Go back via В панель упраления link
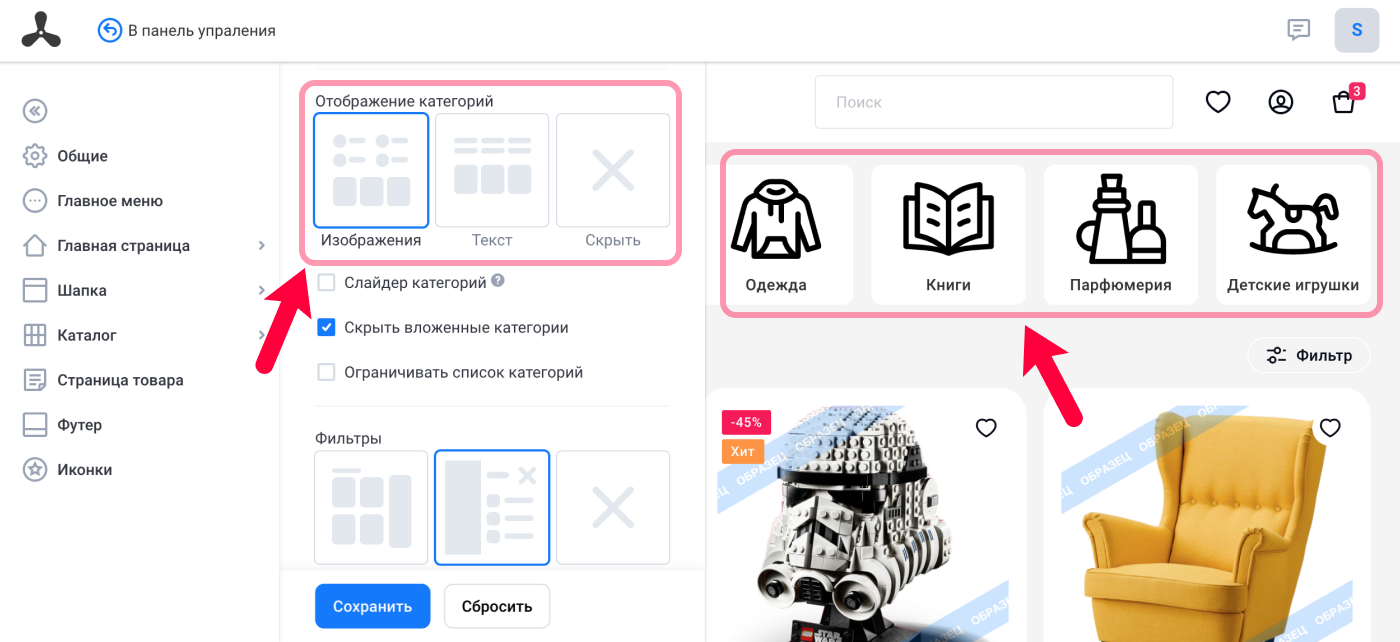This screenshot has width=1400, height=642. [x=202, y=30]
